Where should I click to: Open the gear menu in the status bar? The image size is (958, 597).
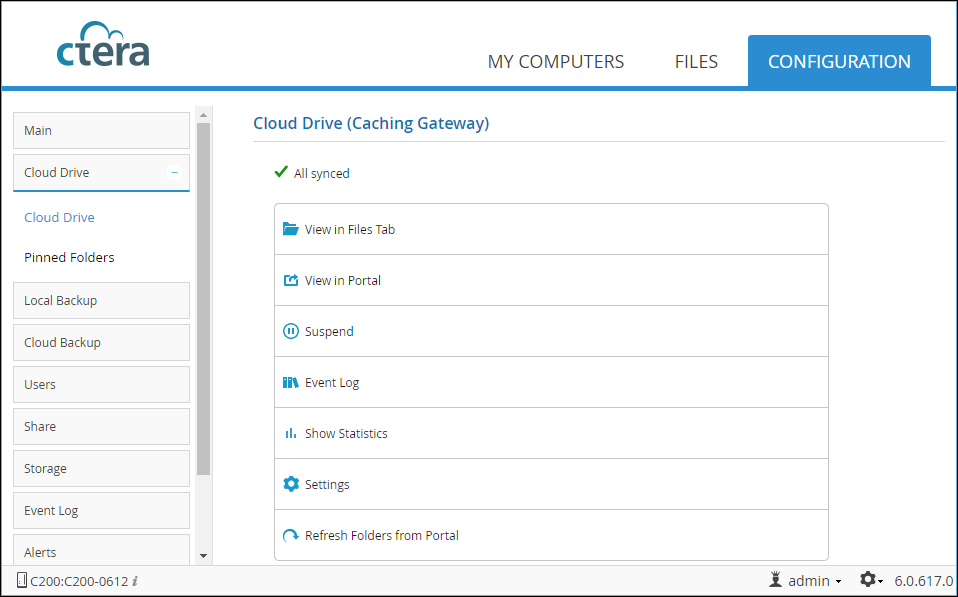click(871, 579)
